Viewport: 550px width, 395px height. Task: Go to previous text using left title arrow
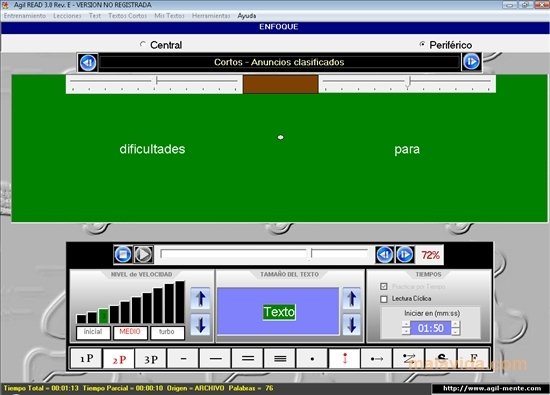coord(88,62)
